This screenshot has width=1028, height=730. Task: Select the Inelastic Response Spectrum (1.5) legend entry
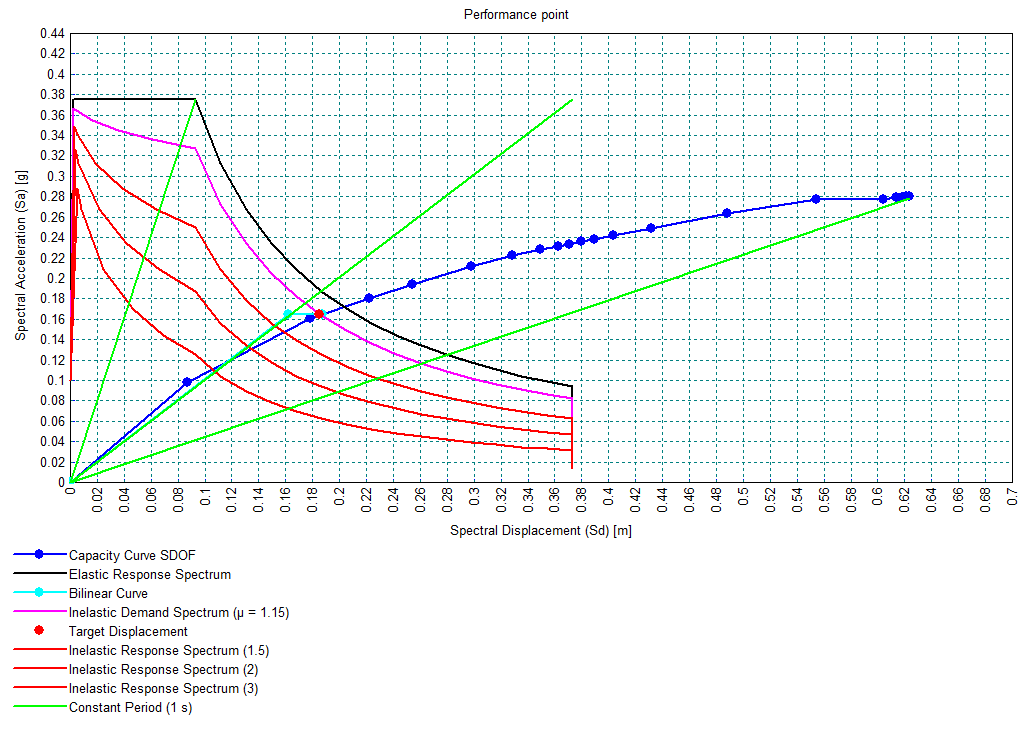click(x=169, y=650)
